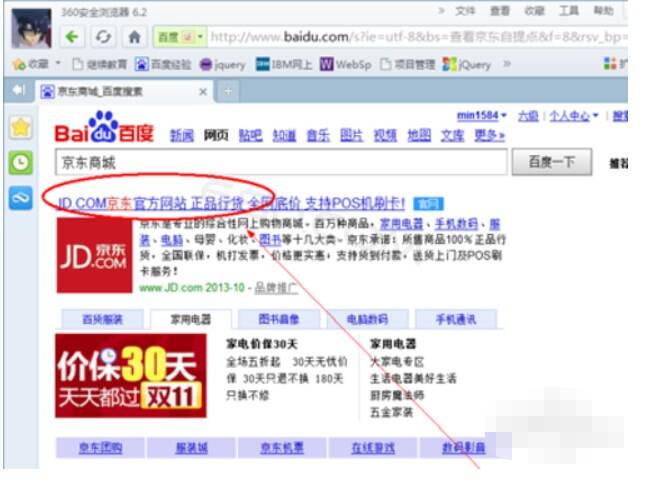This screenshot has height=497, width=672.
Task: Click the 百度一下 search button
Action: click(x=552, y=162)
